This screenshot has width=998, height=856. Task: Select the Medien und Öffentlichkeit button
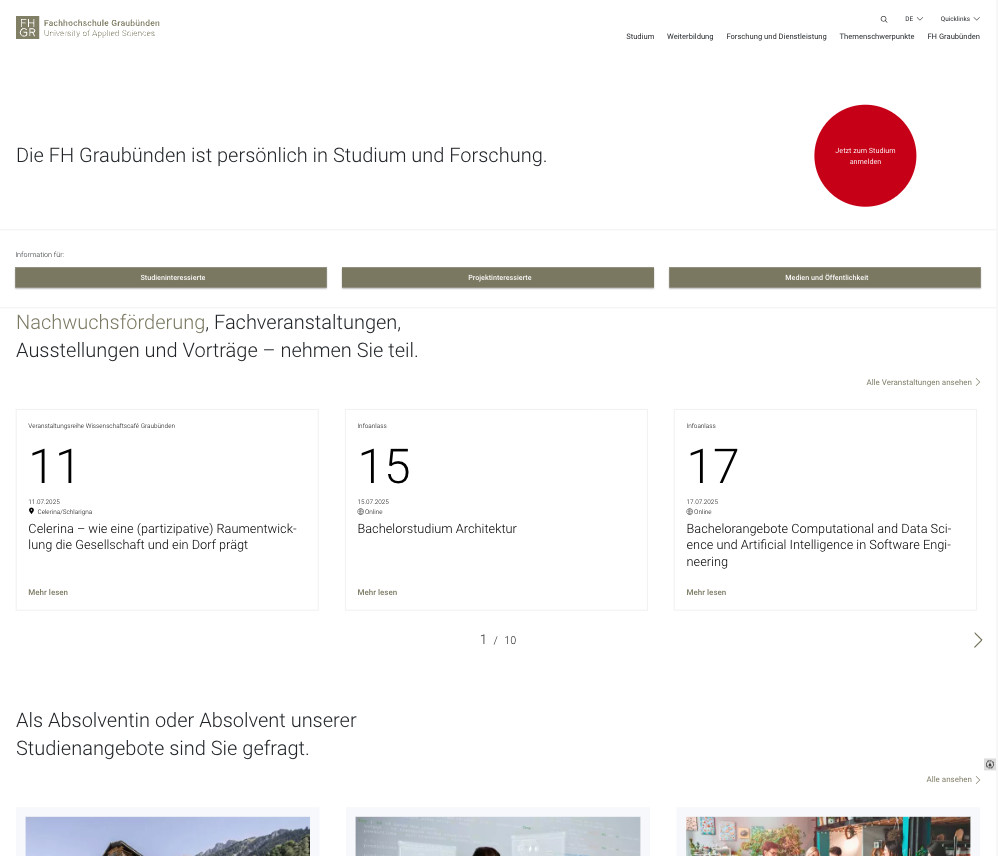tap(825, 277)
